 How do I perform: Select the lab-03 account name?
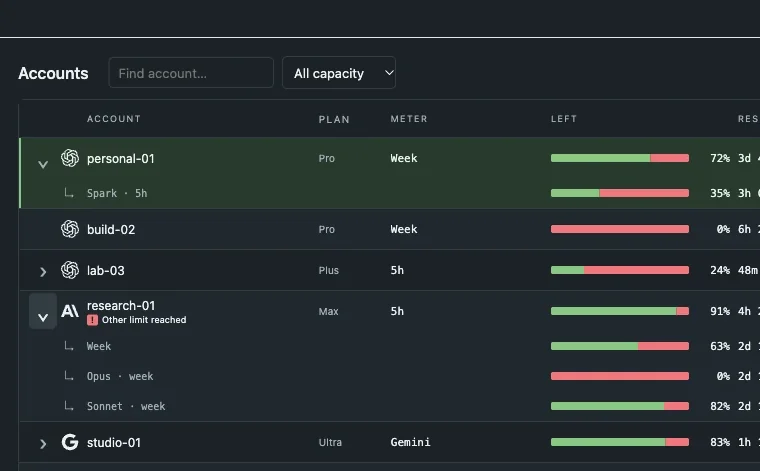click(x=106, y=270)
